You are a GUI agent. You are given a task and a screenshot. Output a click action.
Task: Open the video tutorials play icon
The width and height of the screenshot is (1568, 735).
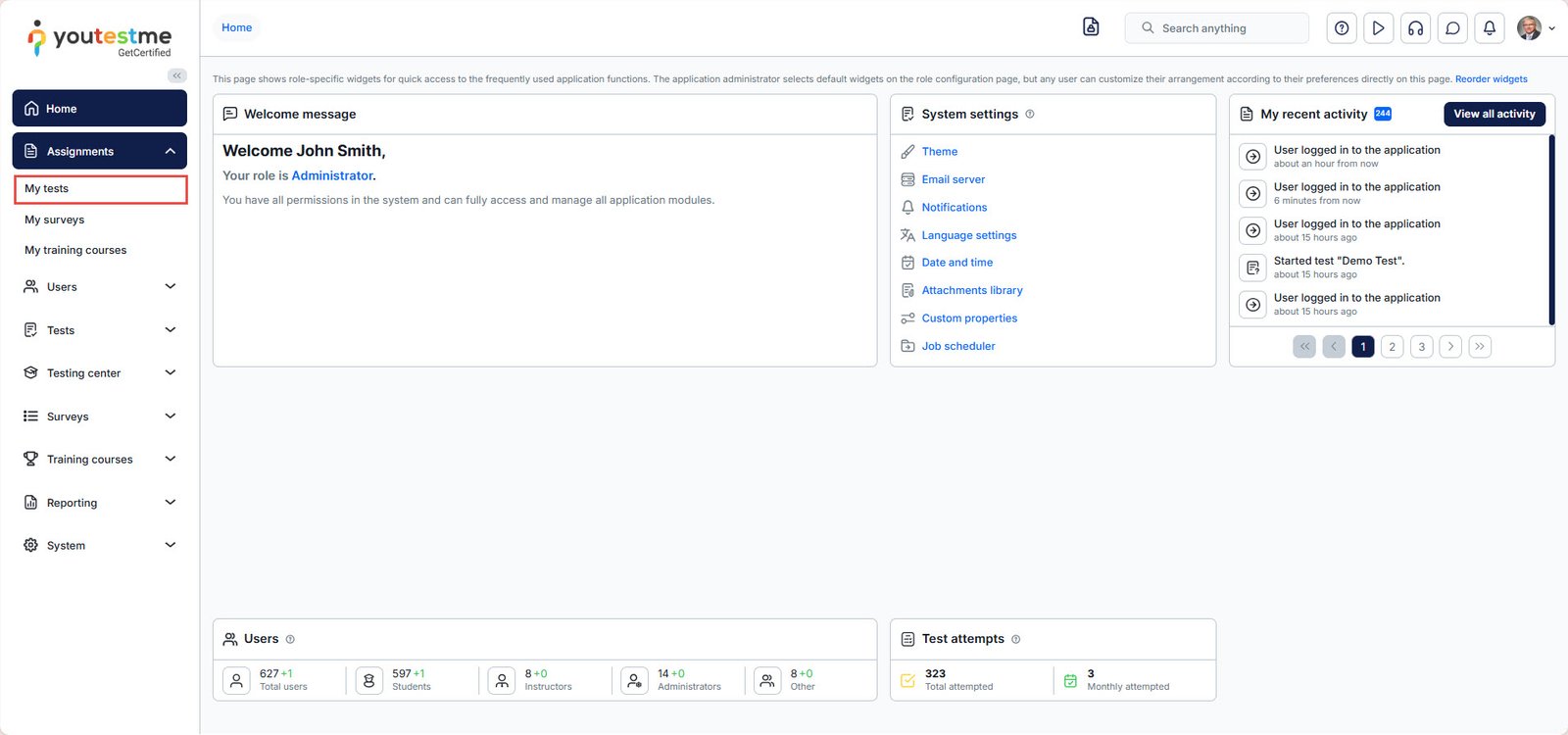click(1378, 28)
